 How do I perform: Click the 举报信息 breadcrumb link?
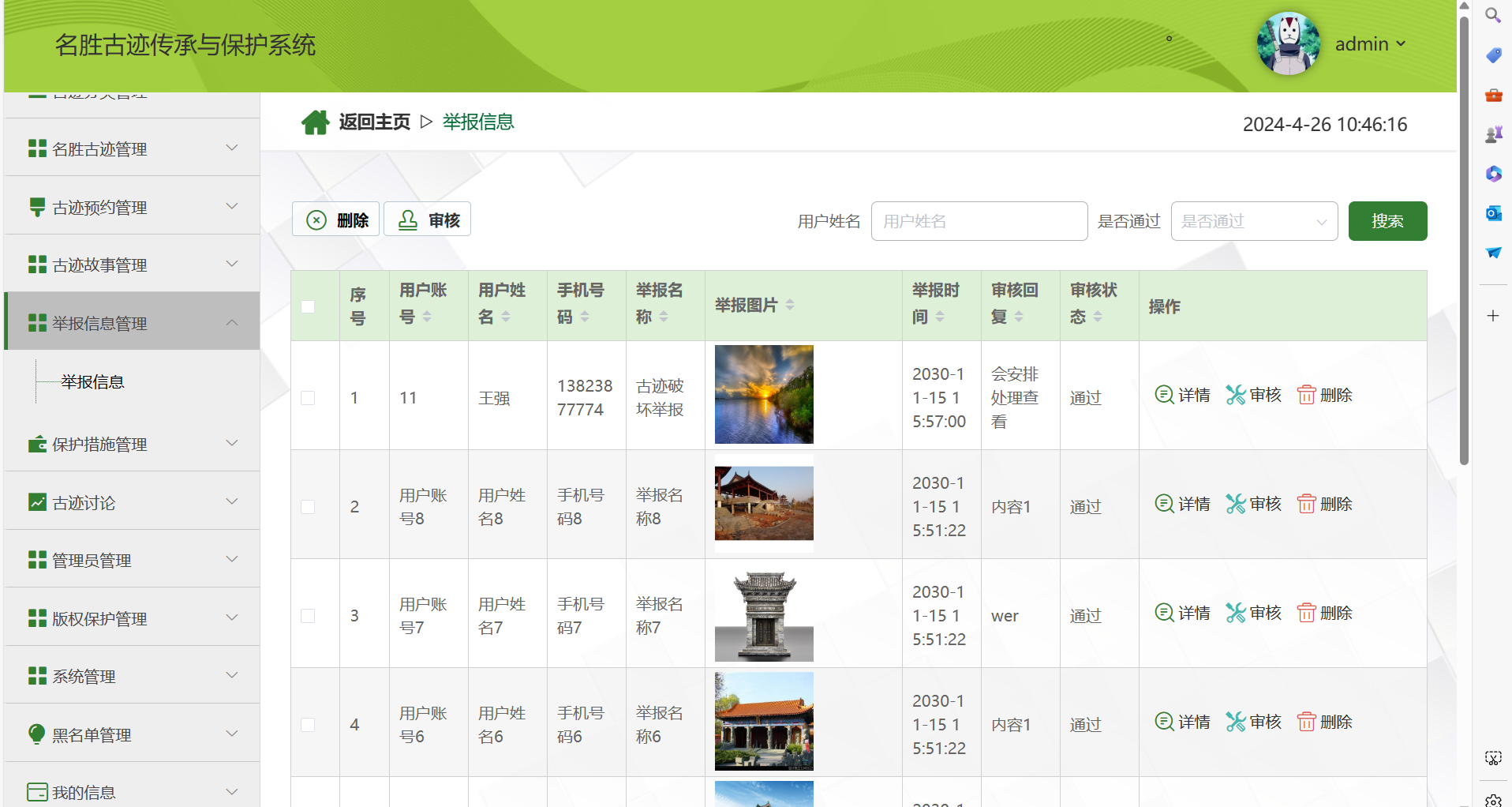(x=478, y=122)
